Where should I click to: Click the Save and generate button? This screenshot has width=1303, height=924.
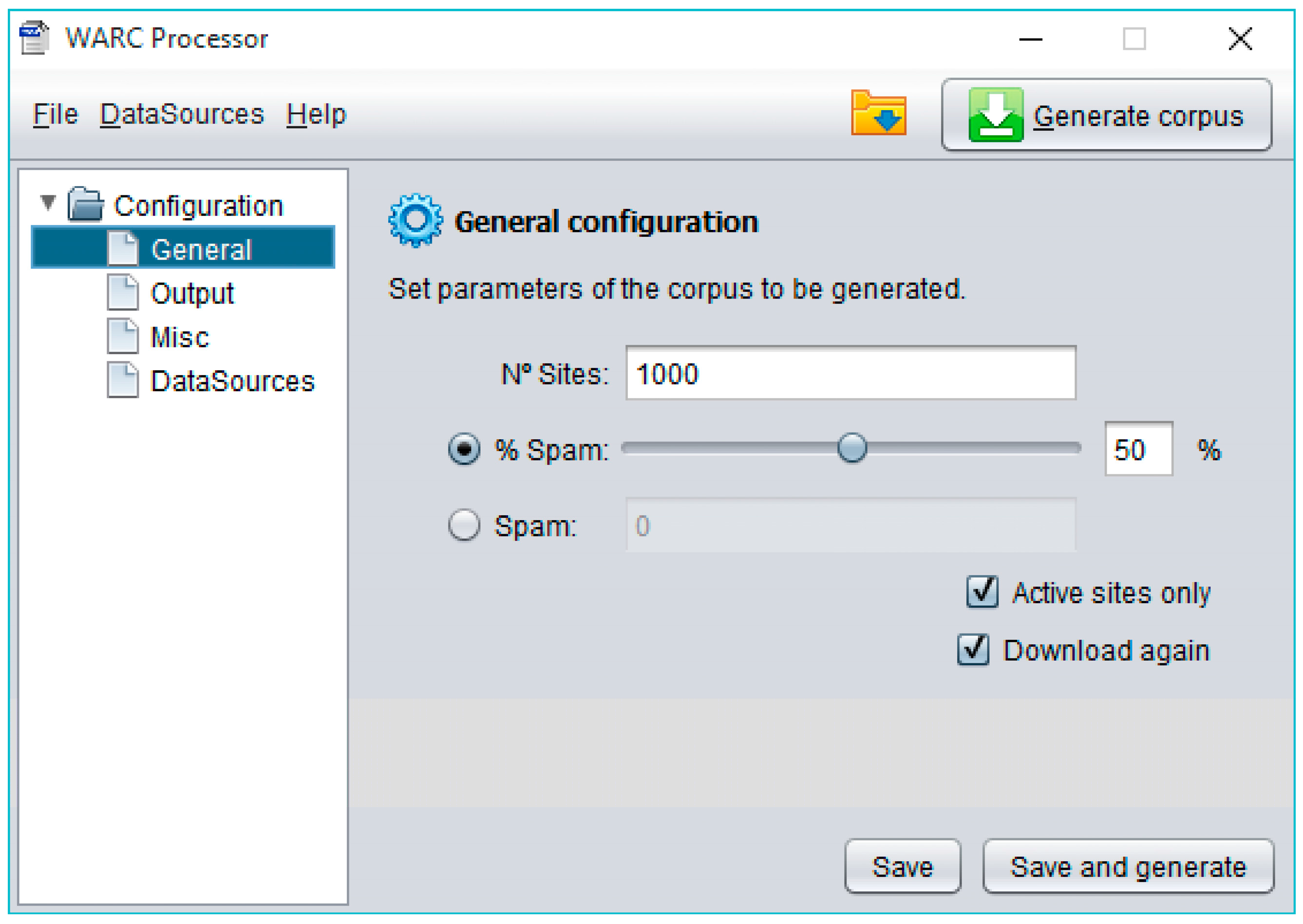[1127, 867]
